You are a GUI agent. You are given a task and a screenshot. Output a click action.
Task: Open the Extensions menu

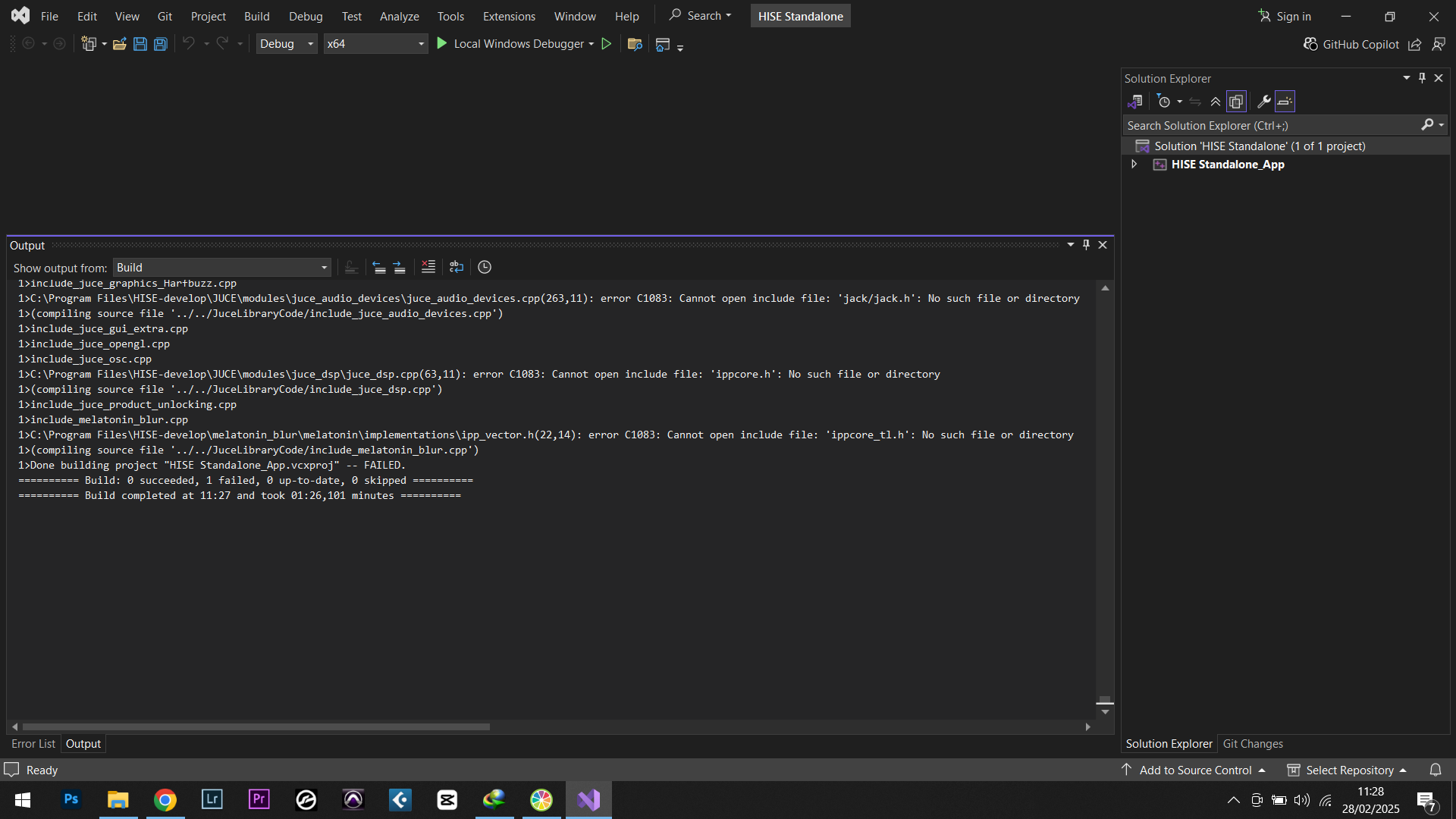(x=509, y=16)
